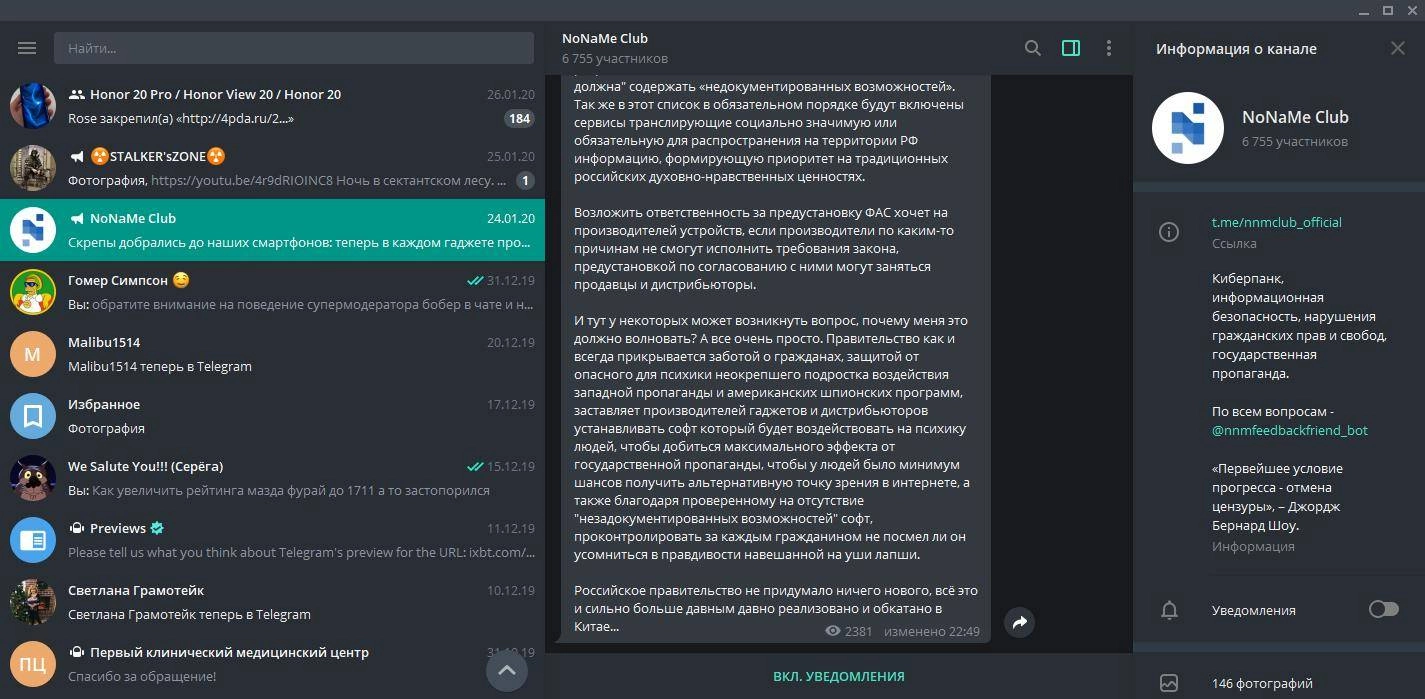Toggle the channel info side panel
Viewport: 1425px width, 699px height.
[1071, 48]
